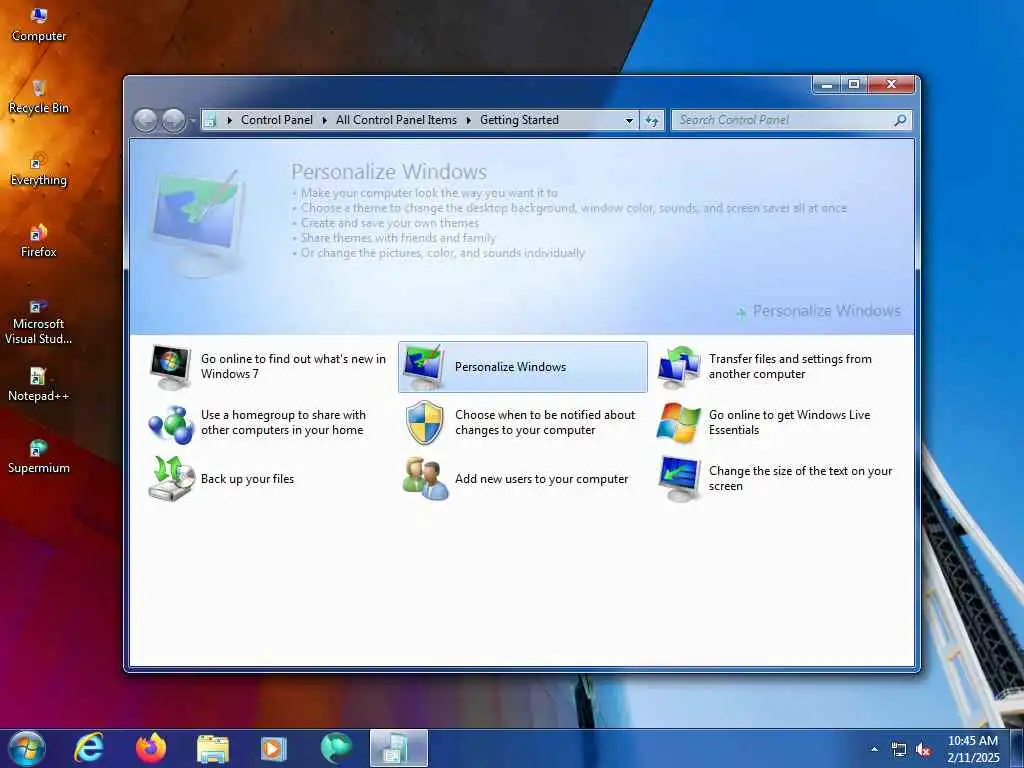Click the Getting Started breadcrumb
Viewport: 1024px width, 768px height.
click(519, 120)
